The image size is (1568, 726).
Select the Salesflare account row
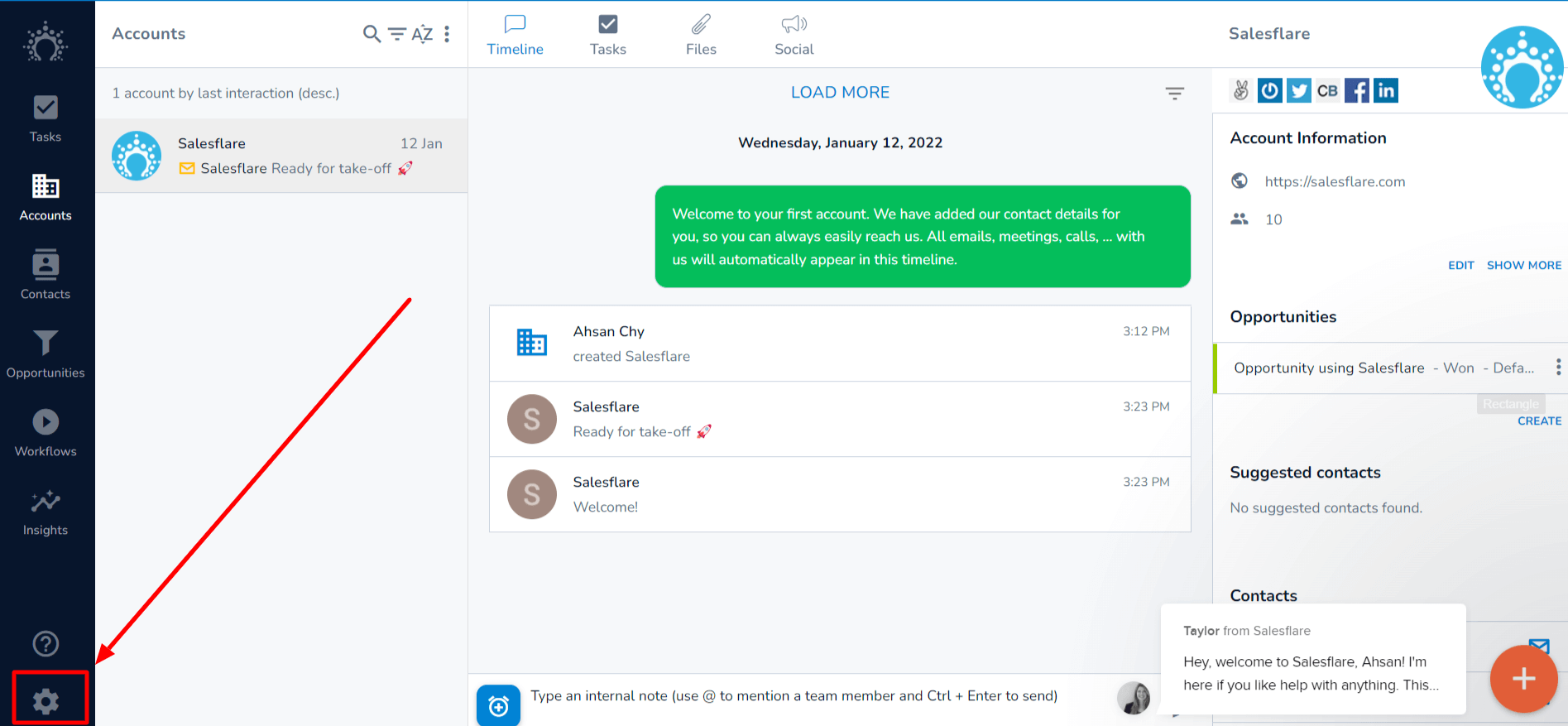(x=281, y=156)
